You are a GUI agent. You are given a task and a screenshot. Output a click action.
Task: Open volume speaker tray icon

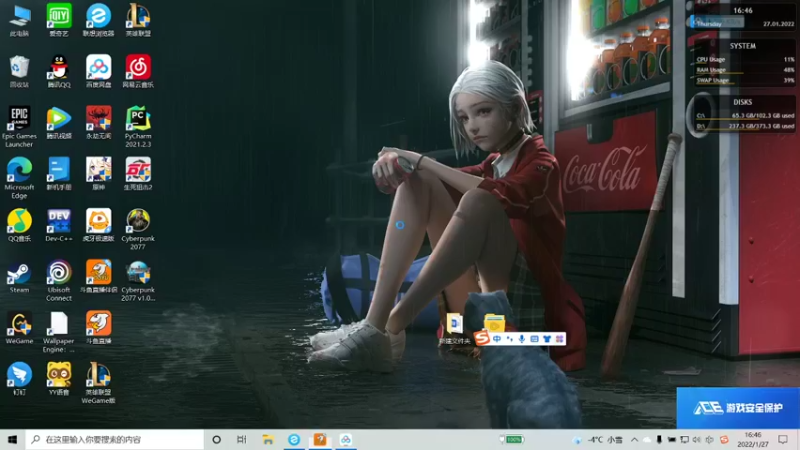coord(697,439)
